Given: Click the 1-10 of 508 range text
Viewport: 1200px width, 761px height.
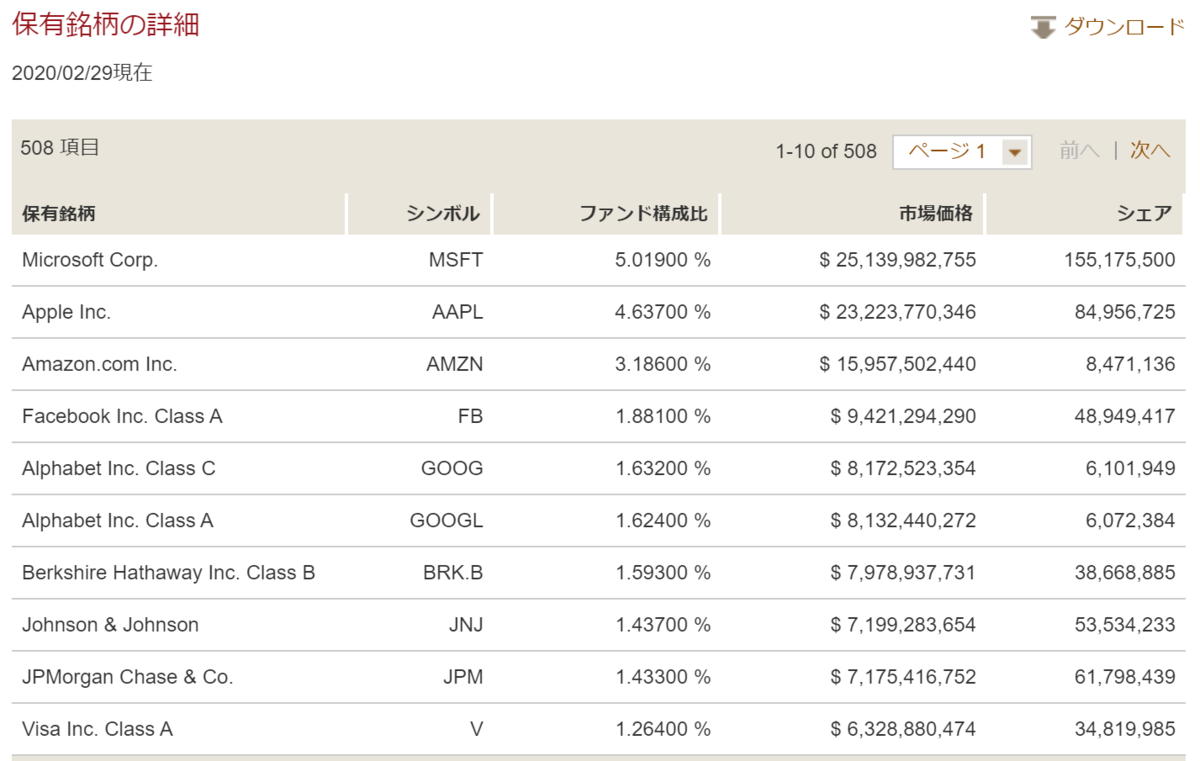Looking at the screenshot, I should pyautogui.click(x=826, y=152).
